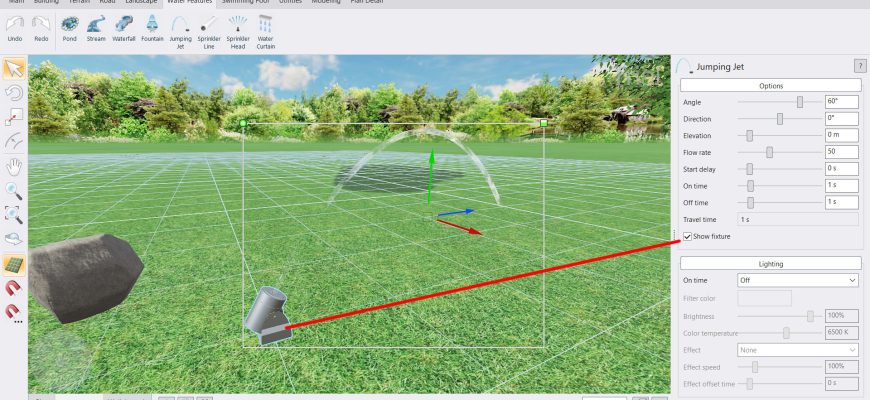Switch to the Swimming Pool tab
The image size is (870, 400).
[243, 3]
